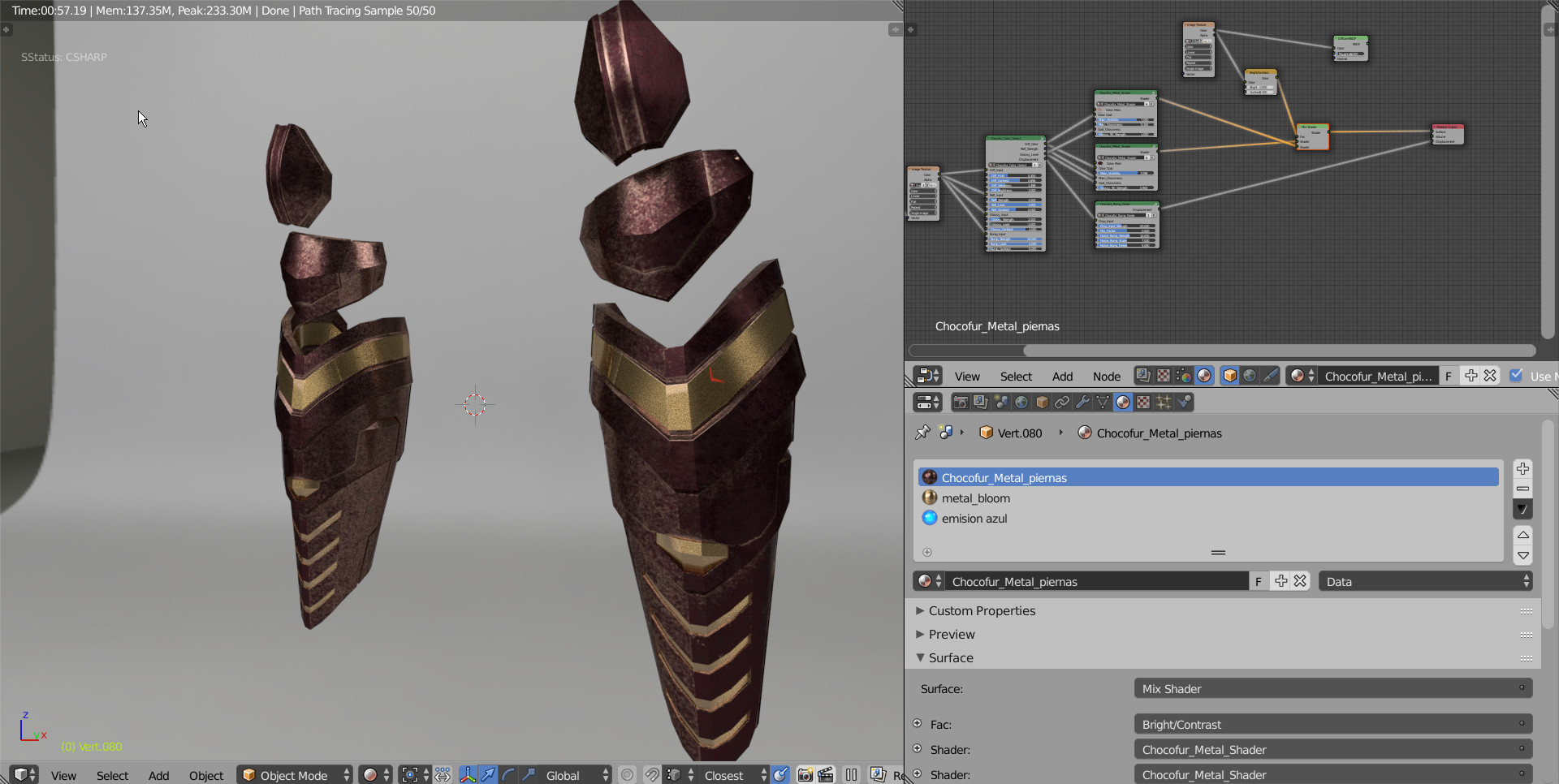The width and height of the screenshot is (1559, 784).
Task: Render OpenGL still image from viewport
Action: [805, 775]
